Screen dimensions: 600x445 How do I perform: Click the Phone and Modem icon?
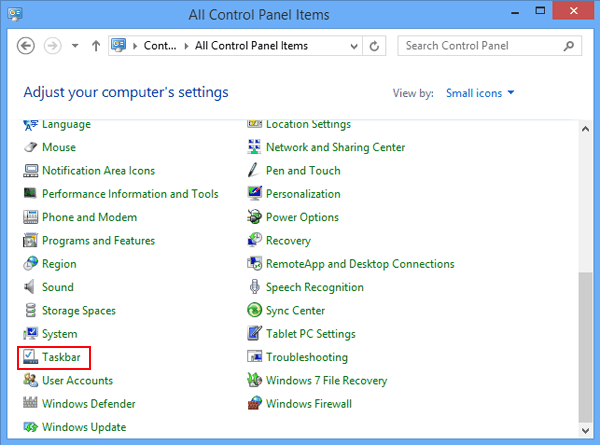[x=31, y=217]
